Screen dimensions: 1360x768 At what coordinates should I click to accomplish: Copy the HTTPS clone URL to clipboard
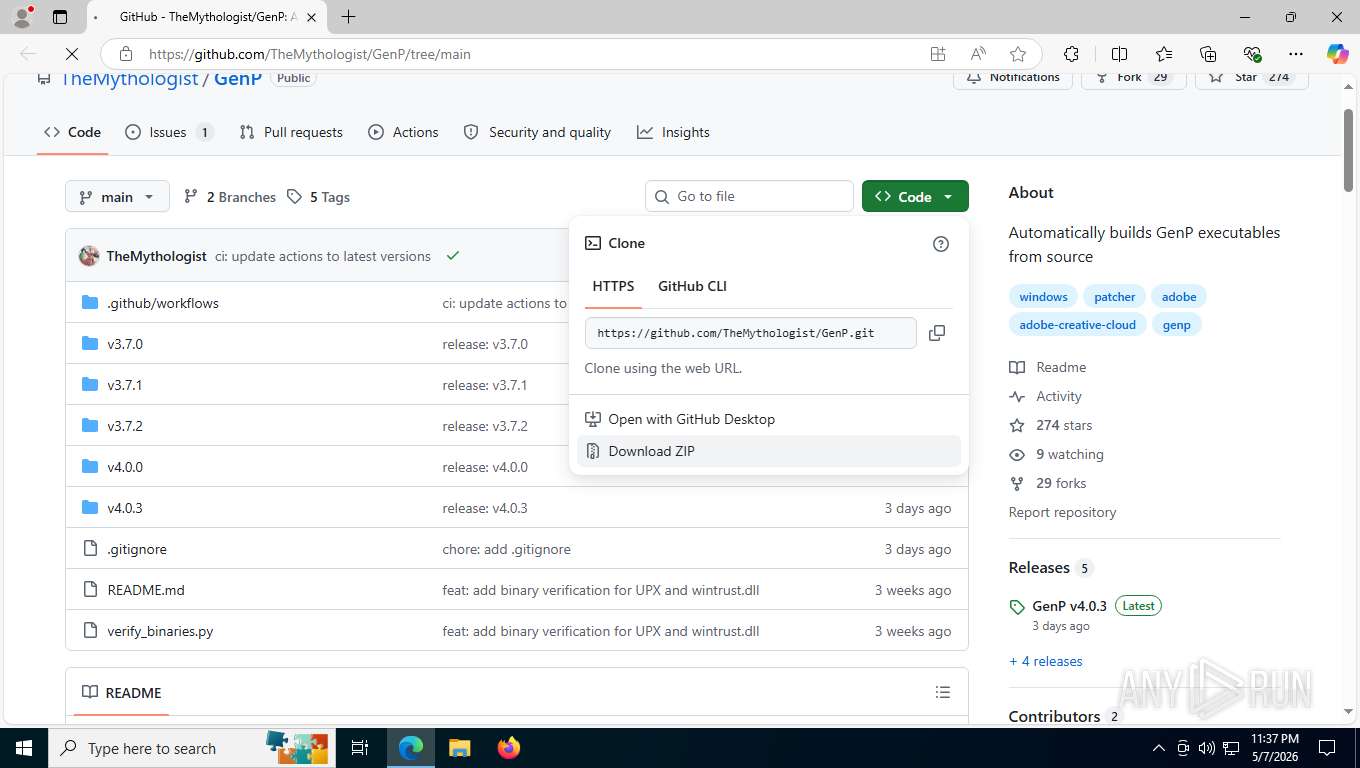pos(937,333)
